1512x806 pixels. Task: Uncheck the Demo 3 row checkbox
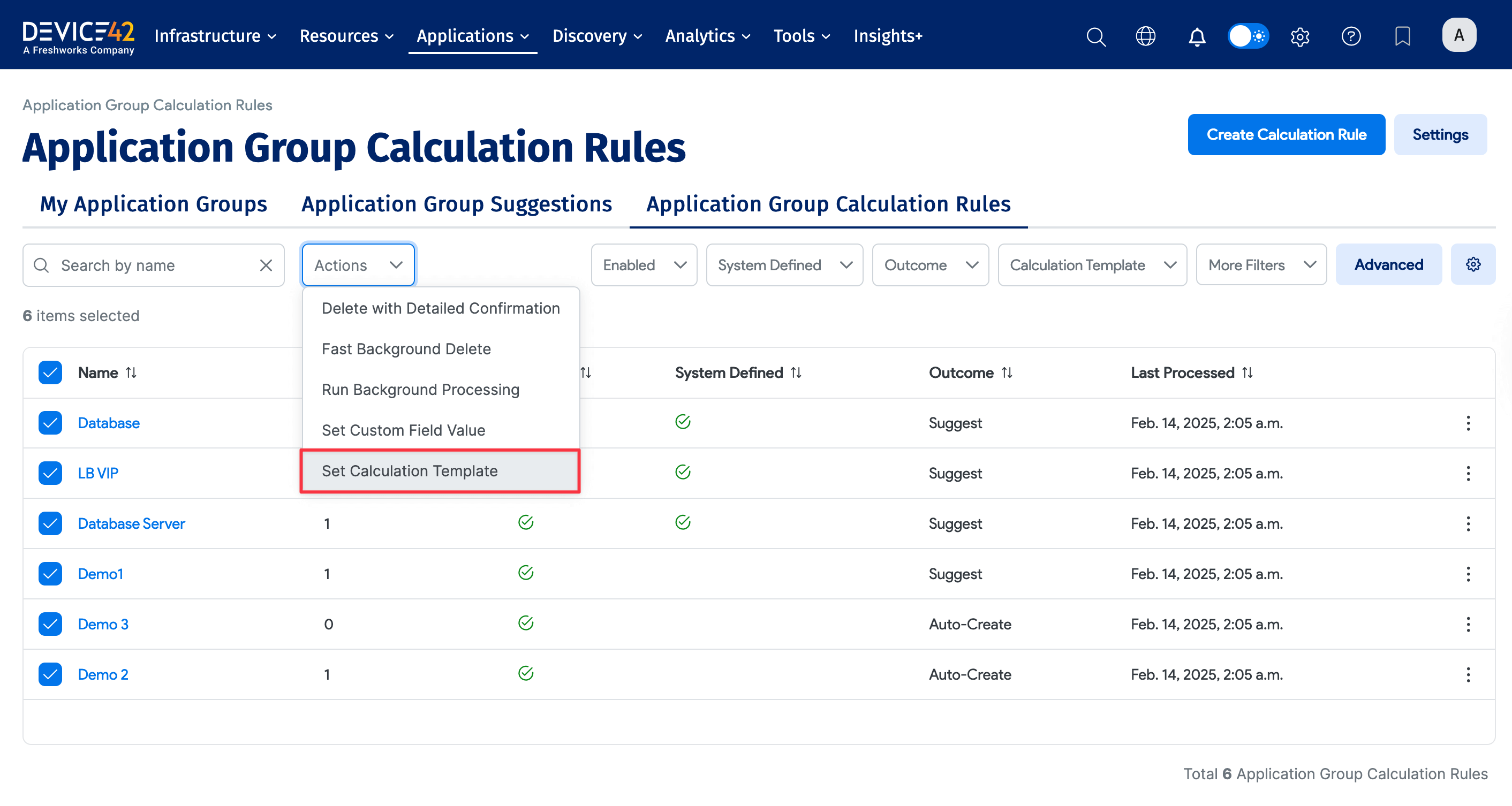pos(50,623)
